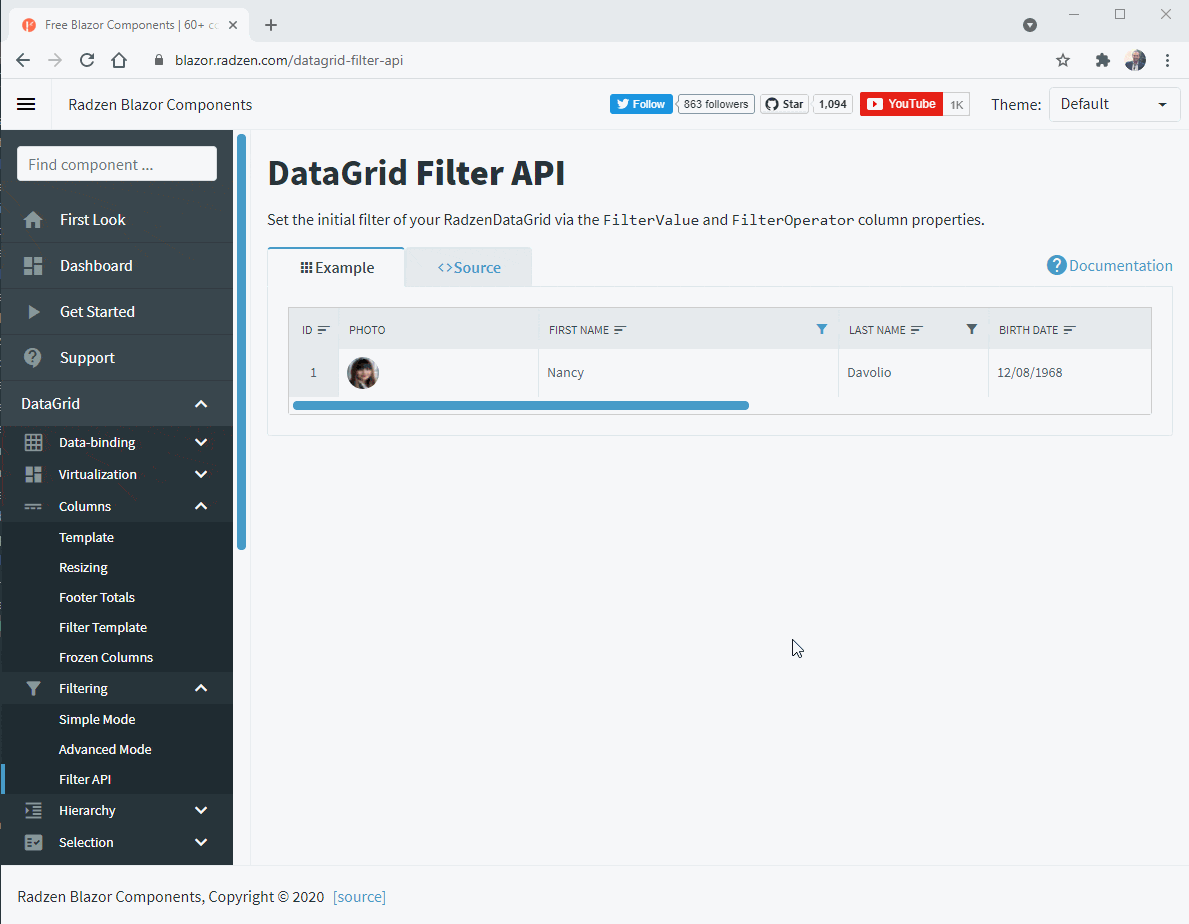Click the First Look home icon
This screenshot has height=924, width=1189.
[x=33, y=220]
